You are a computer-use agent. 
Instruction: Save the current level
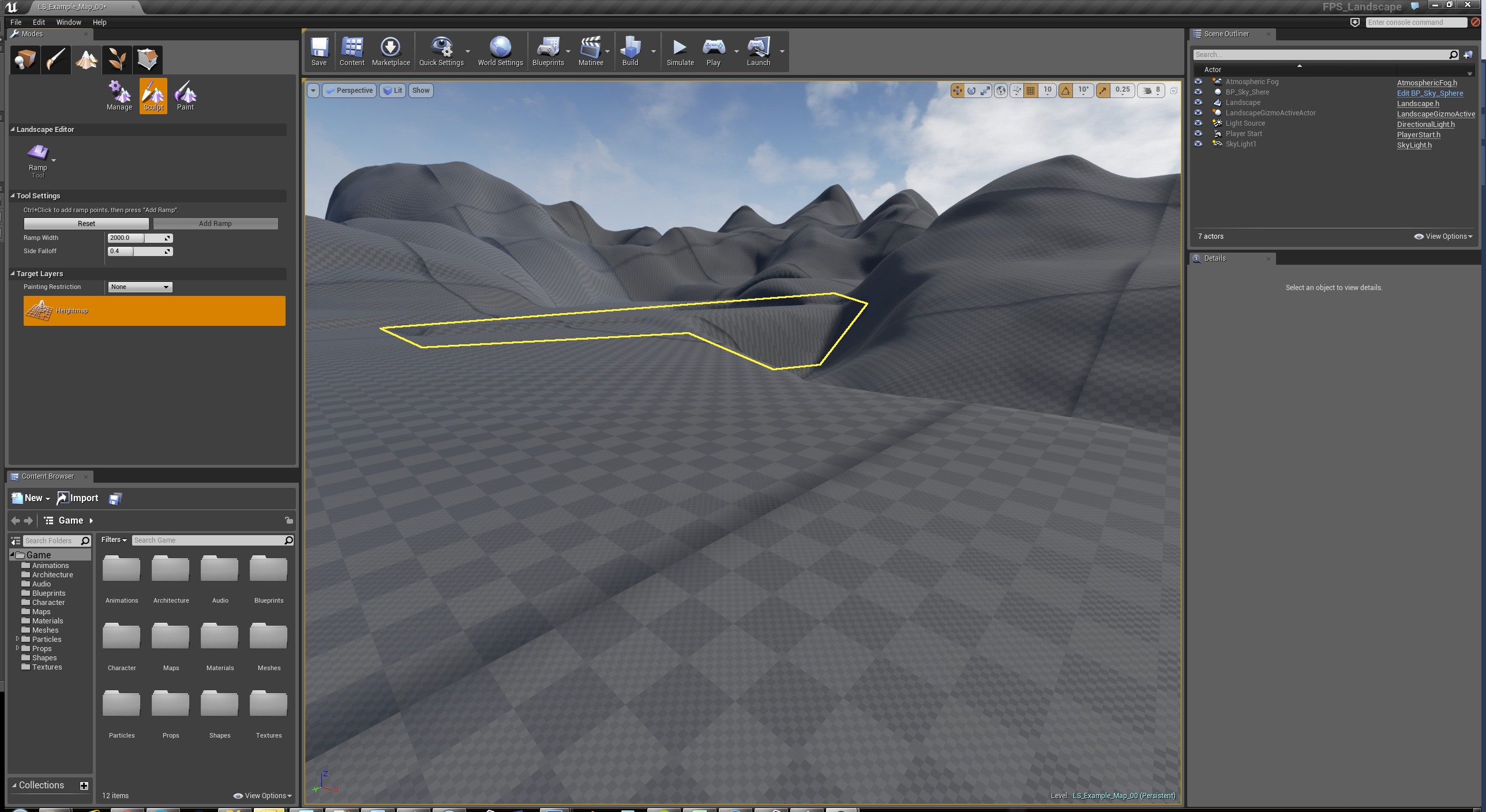click(x=319, y=49)
